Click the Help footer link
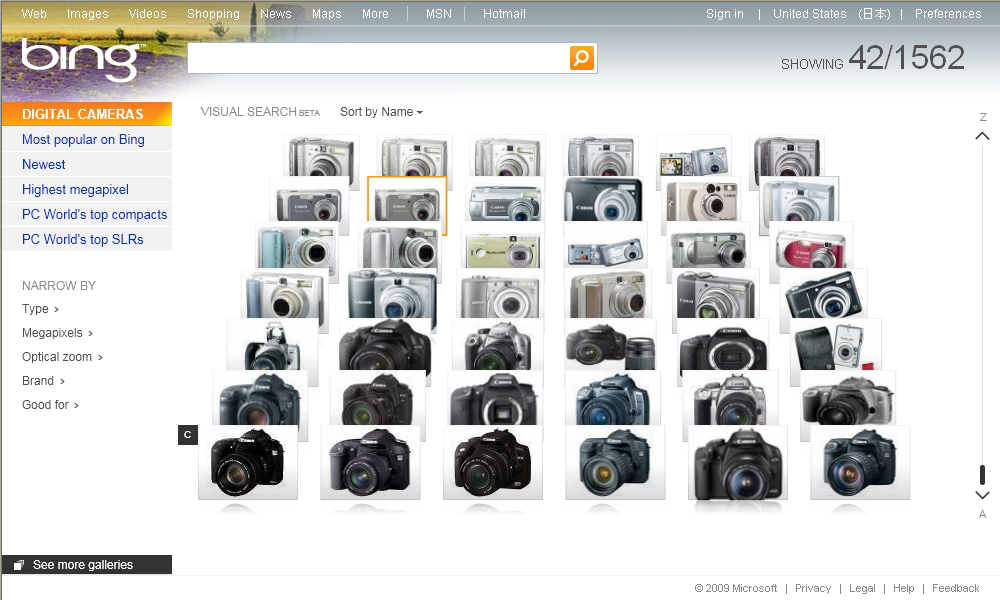 [x=903, y=588]
